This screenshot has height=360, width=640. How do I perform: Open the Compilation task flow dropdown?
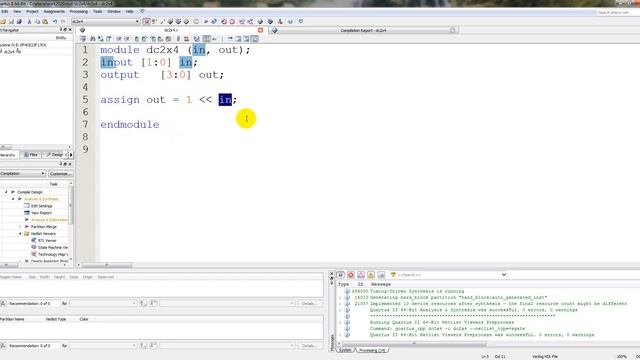click(x=22, y=173)
